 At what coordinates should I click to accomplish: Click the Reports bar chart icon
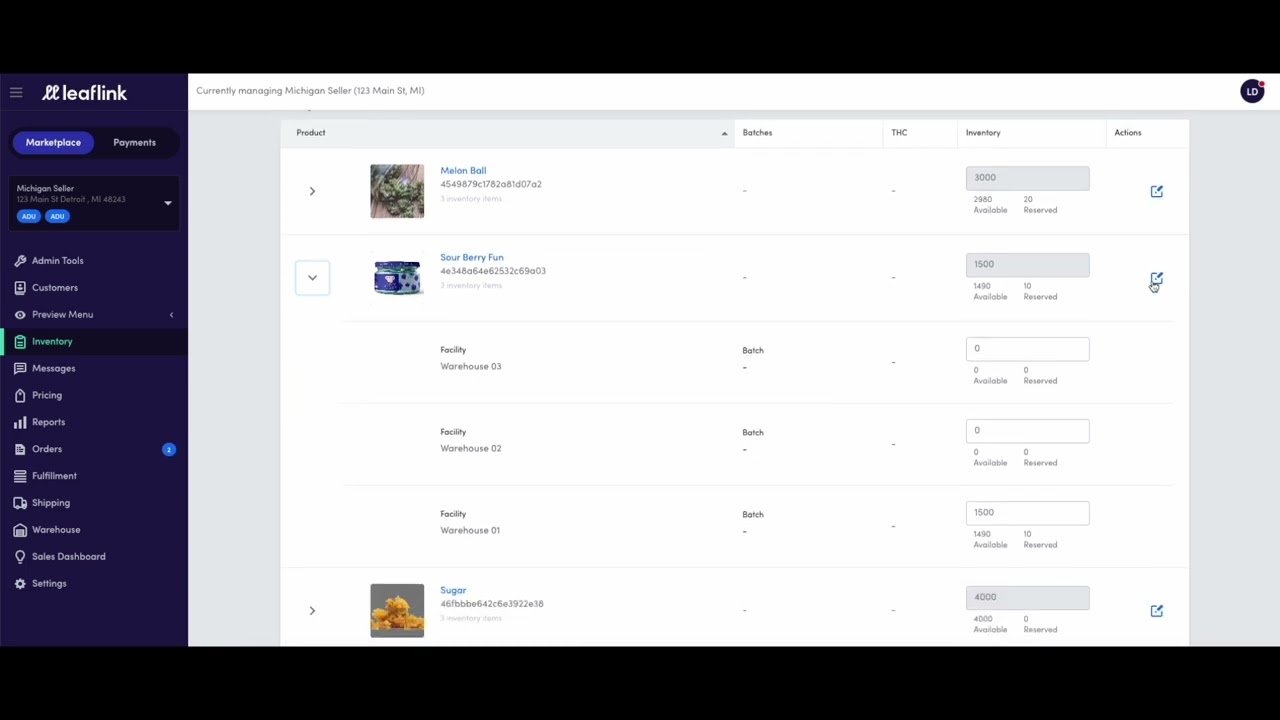click(x=20, y=423)
